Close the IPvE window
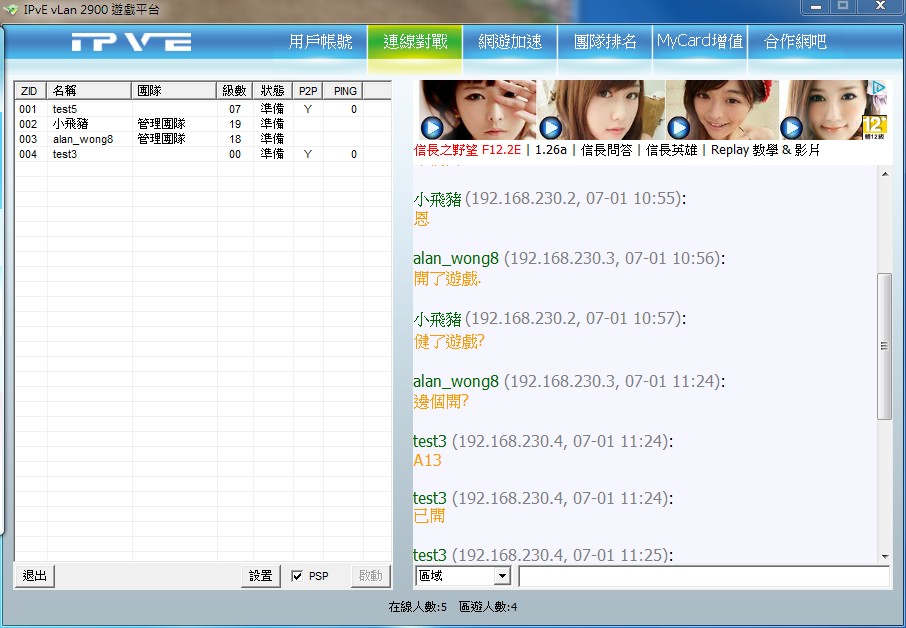 [x=881, y=6]
